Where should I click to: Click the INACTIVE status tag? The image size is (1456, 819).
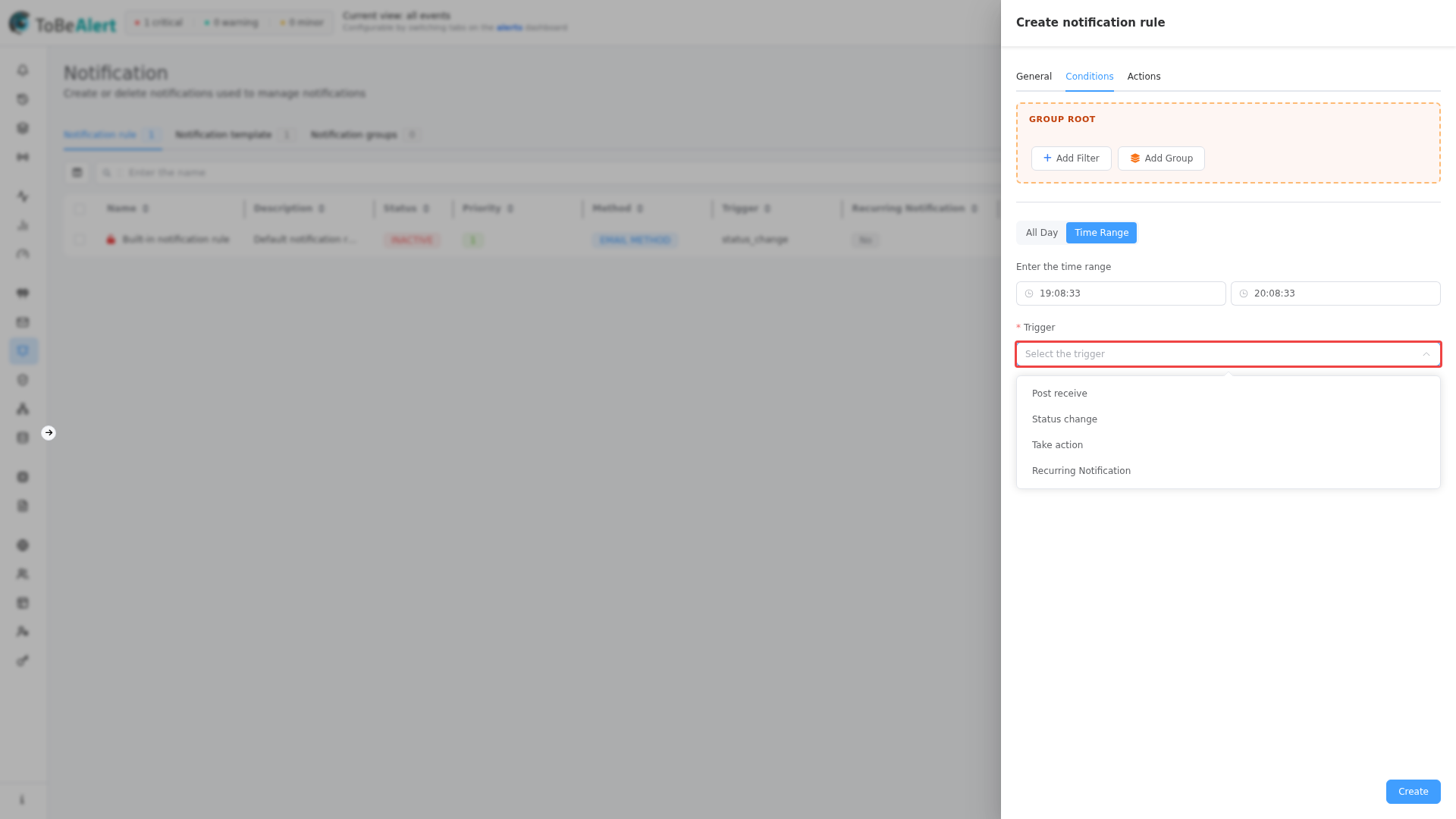click(412, 240)
